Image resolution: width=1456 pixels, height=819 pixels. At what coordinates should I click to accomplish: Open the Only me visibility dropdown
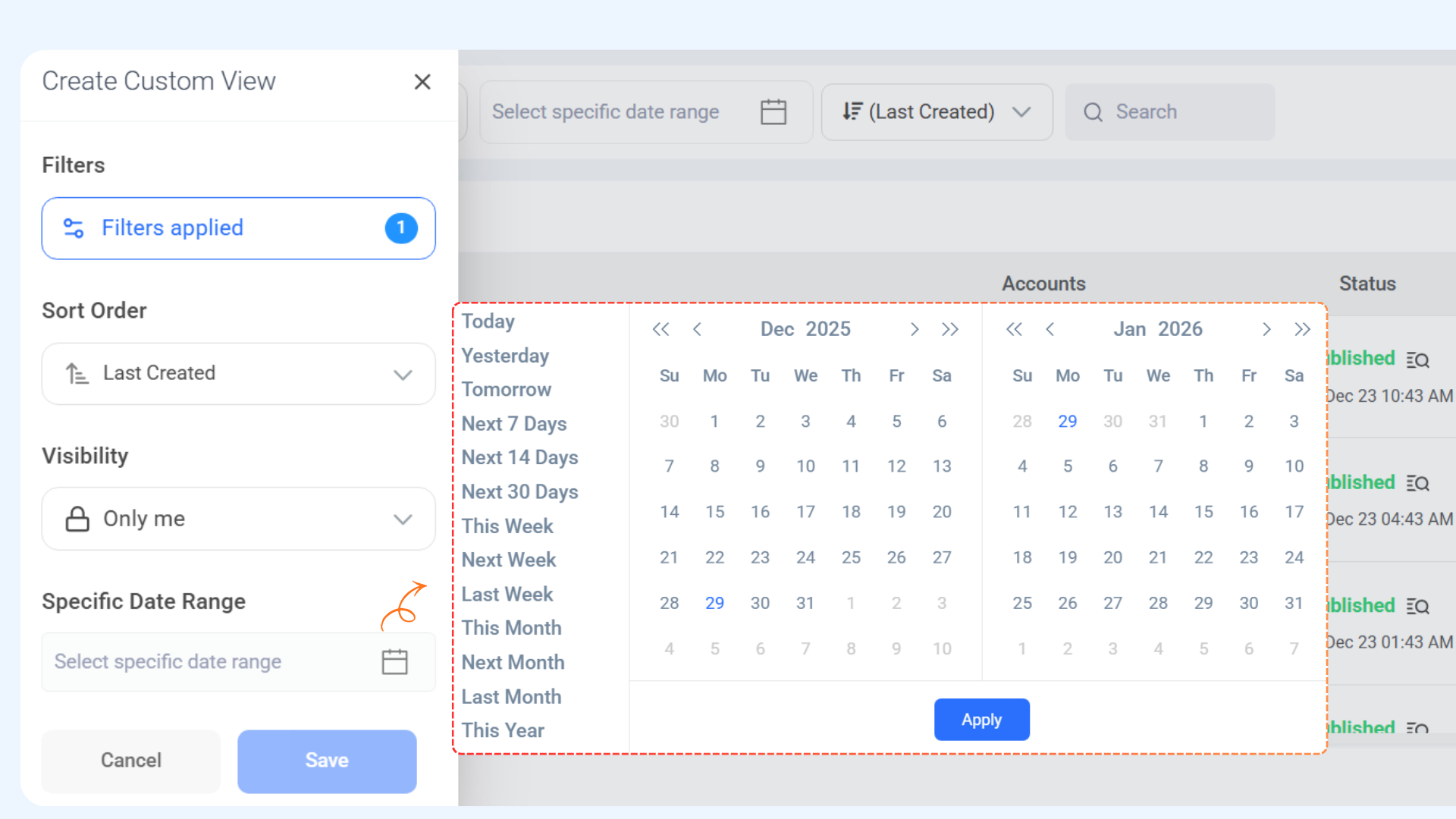coord(238,519)
